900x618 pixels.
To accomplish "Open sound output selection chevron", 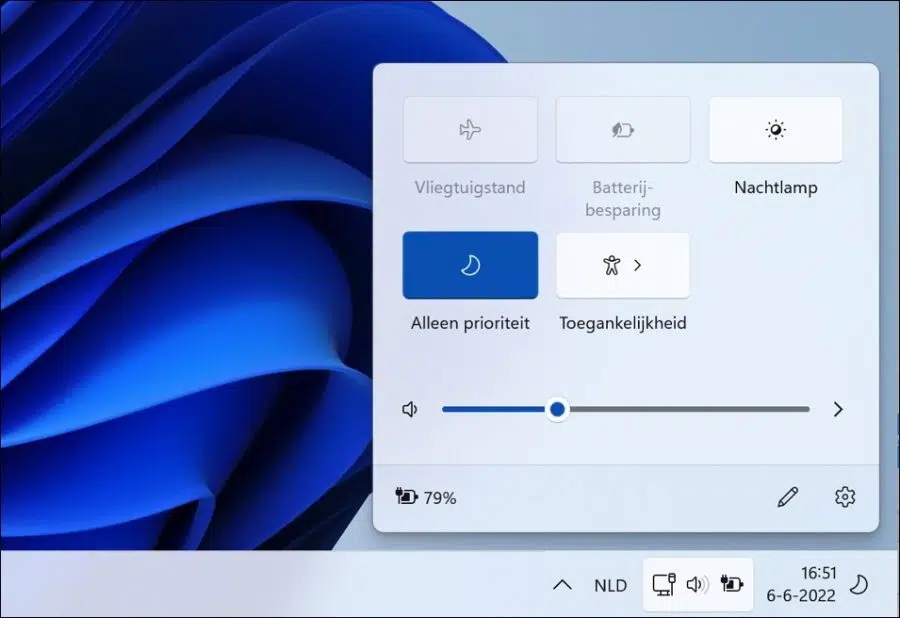I will point(838,409).
